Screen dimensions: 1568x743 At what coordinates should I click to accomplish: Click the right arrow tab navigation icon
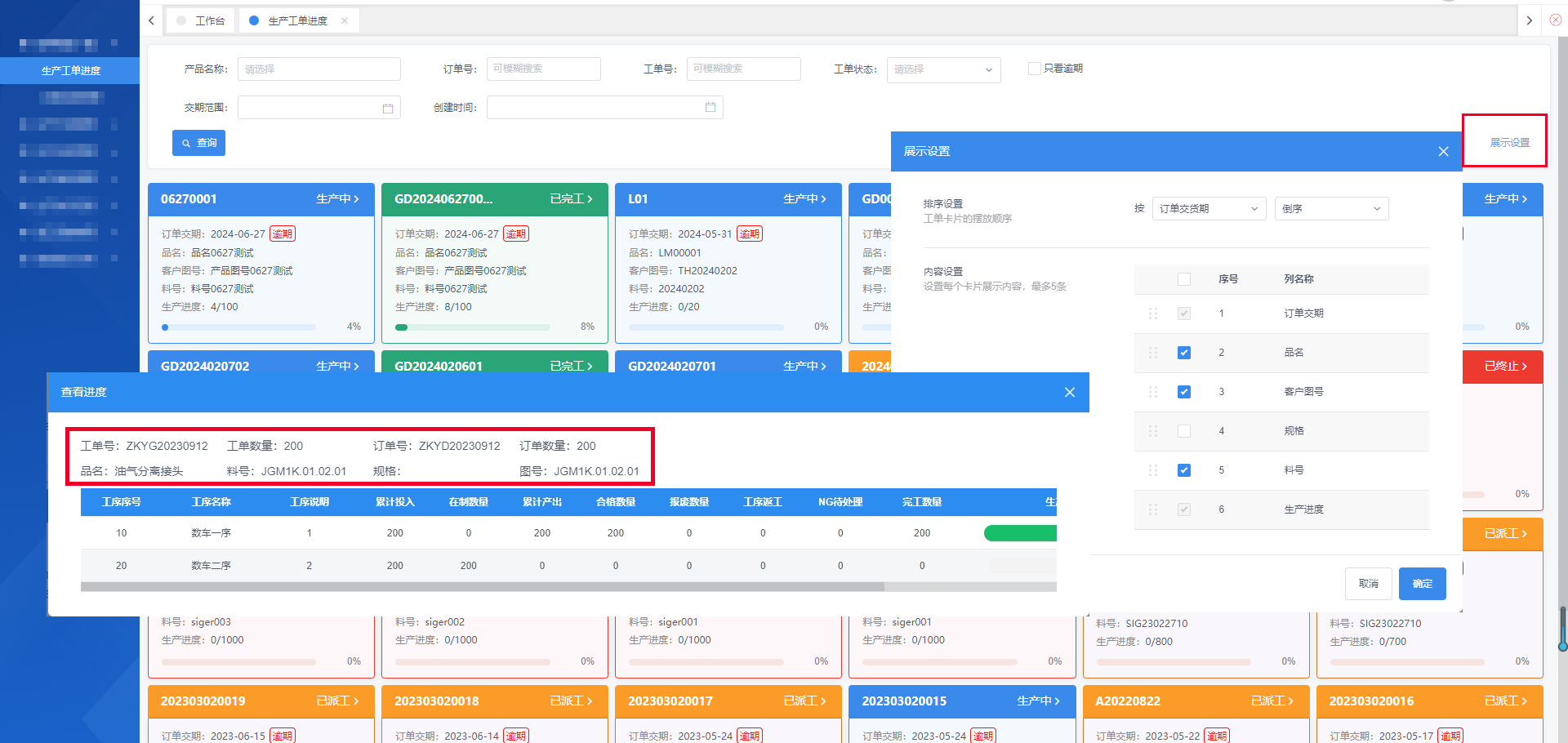1529,20
